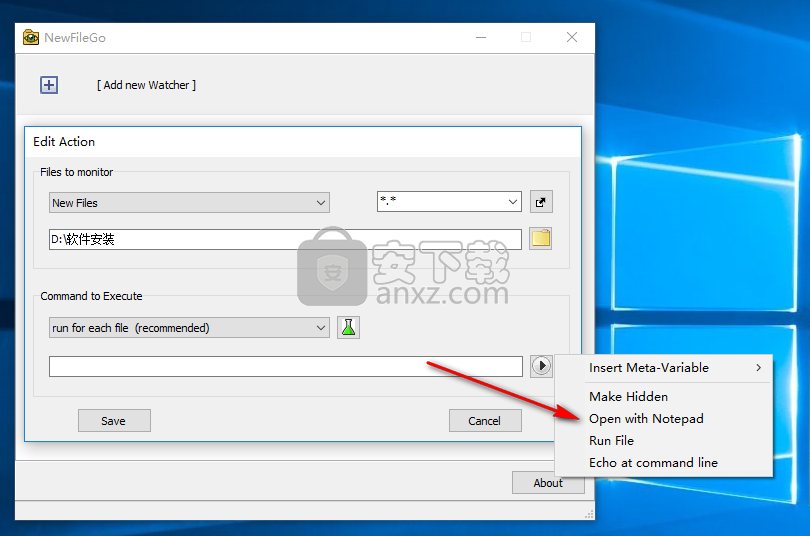
Task: Select Echo at command line entry
Action: coord(664,463)
